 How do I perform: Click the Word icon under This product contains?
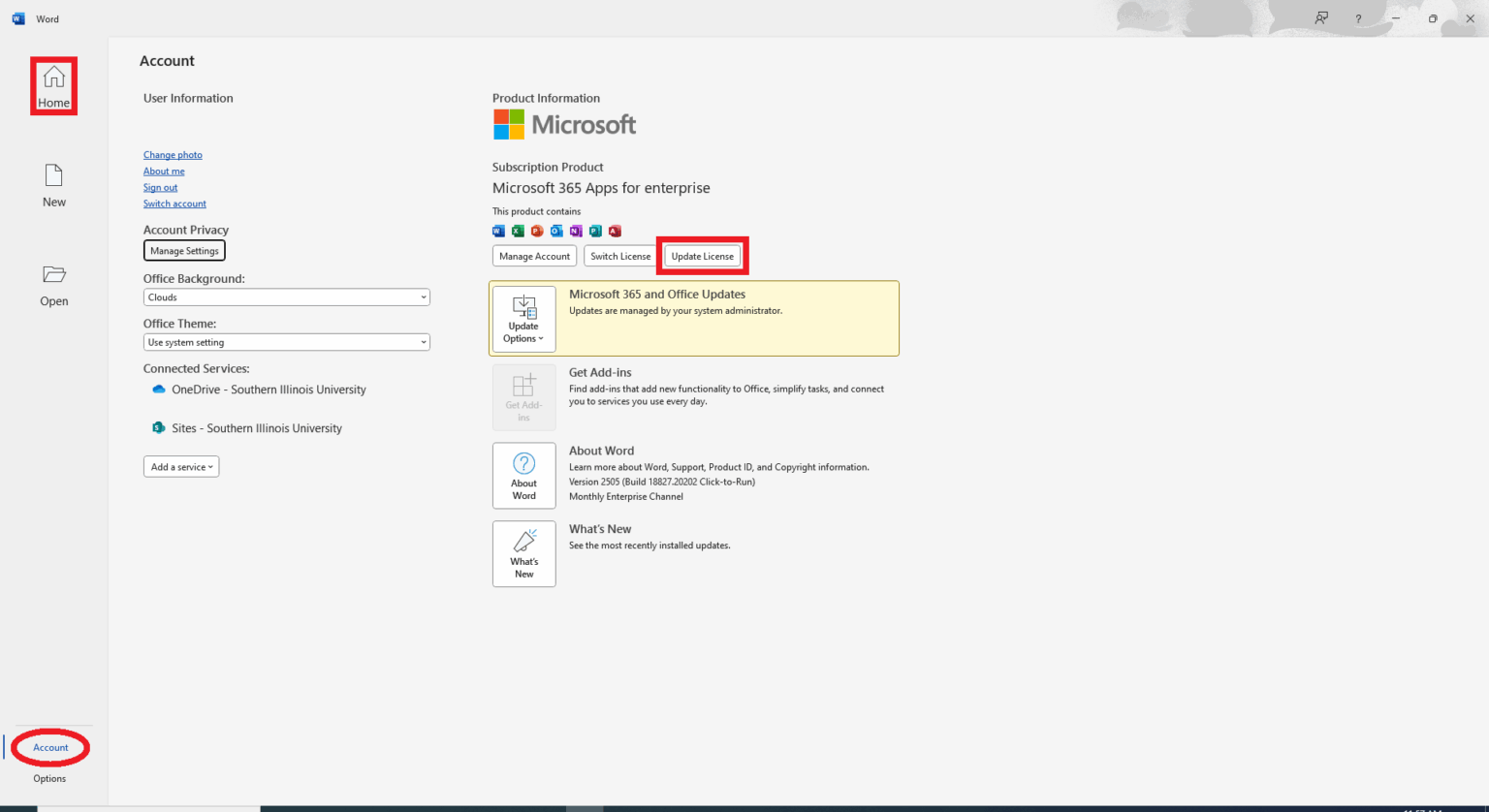coord(498,231)
